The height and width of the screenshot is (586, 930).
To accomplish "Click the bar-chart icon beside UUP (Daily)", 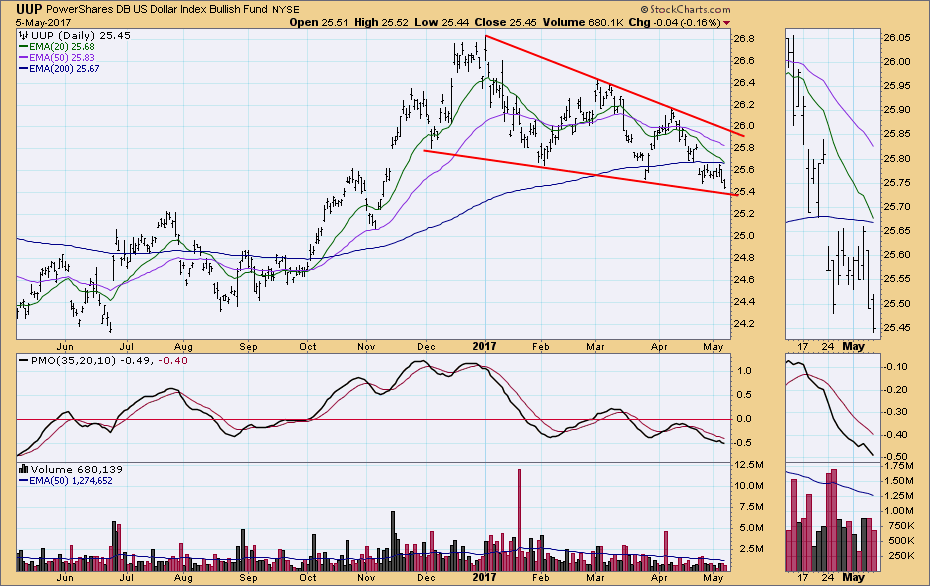I will click(24, 36).
